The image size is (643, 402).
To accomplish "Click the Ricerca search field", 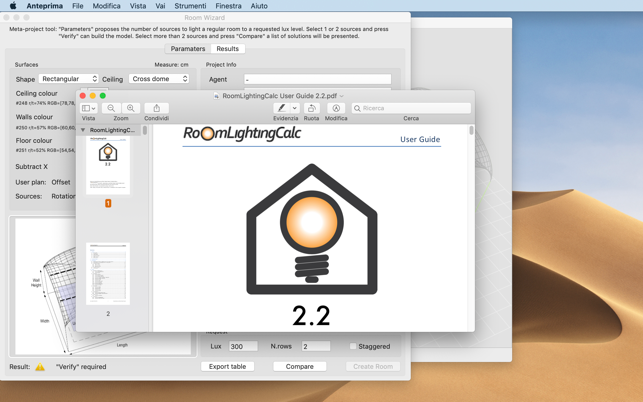I will 411,108.
